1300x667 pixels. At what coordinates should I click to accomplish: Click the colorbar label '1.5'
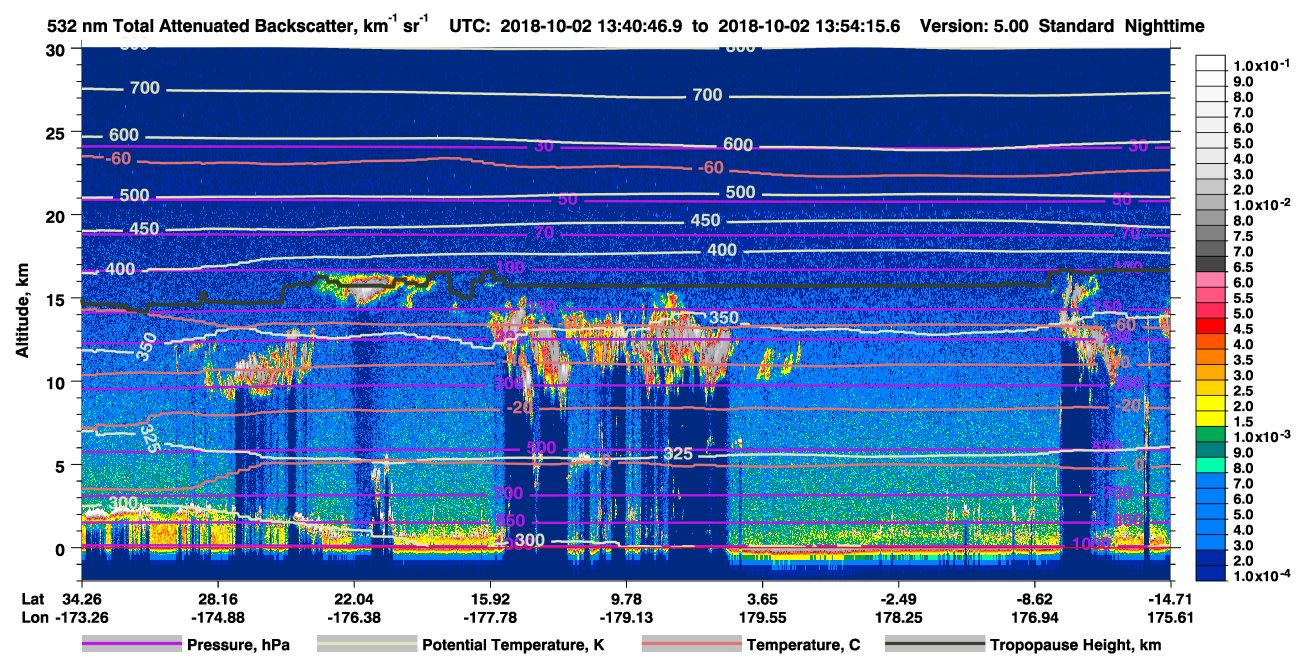click(1241, 421)
